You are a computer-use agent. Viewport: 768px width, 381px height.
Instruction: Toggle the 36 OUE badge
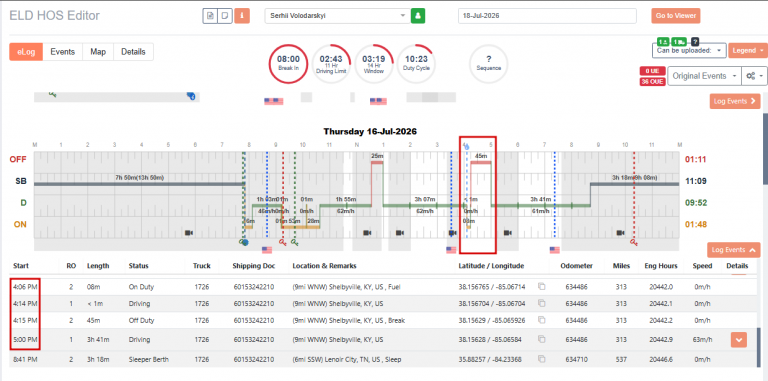[x=652, y=82]
